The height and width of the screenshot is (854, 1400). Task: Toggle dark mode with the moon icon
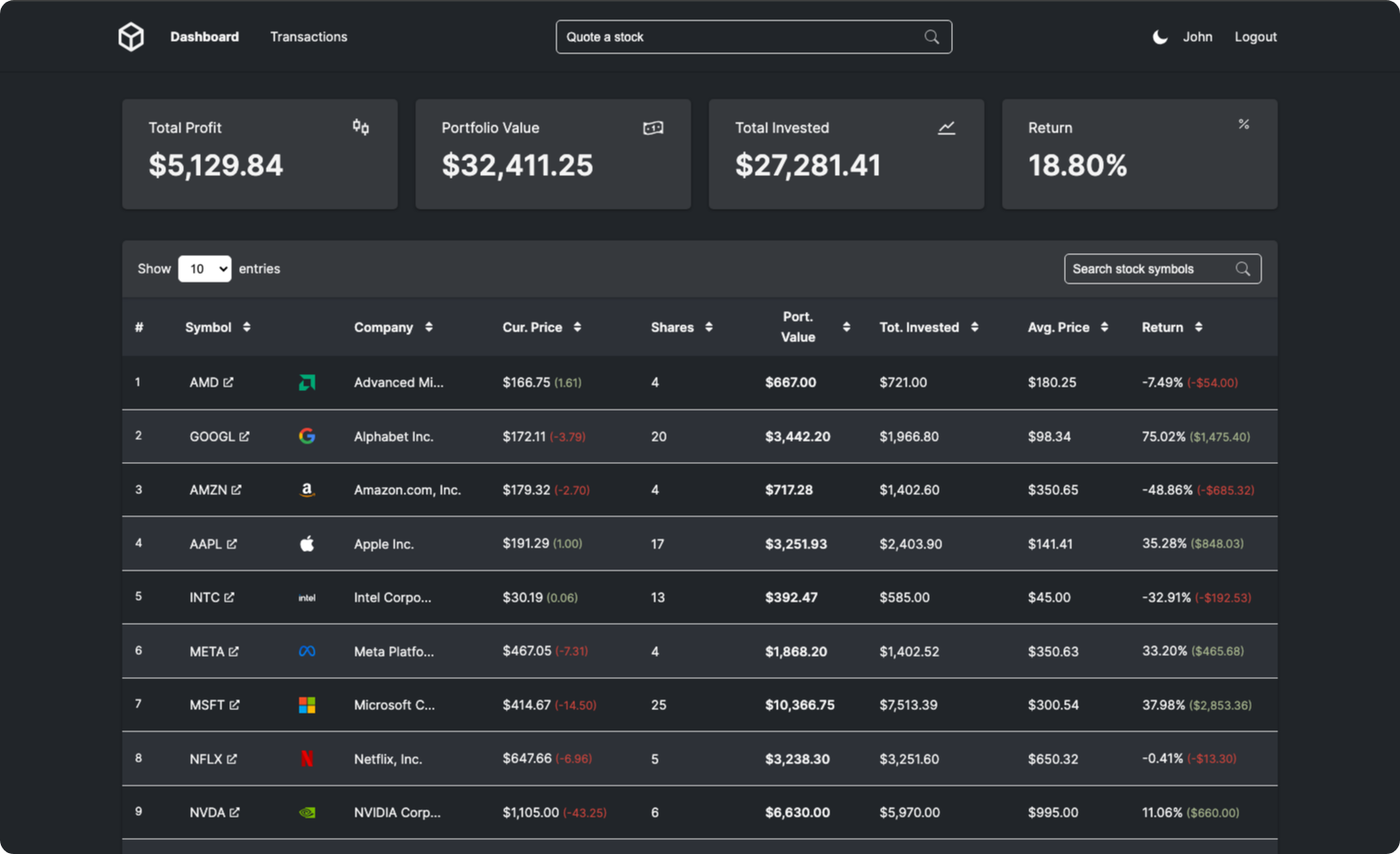coord(1160,36)
